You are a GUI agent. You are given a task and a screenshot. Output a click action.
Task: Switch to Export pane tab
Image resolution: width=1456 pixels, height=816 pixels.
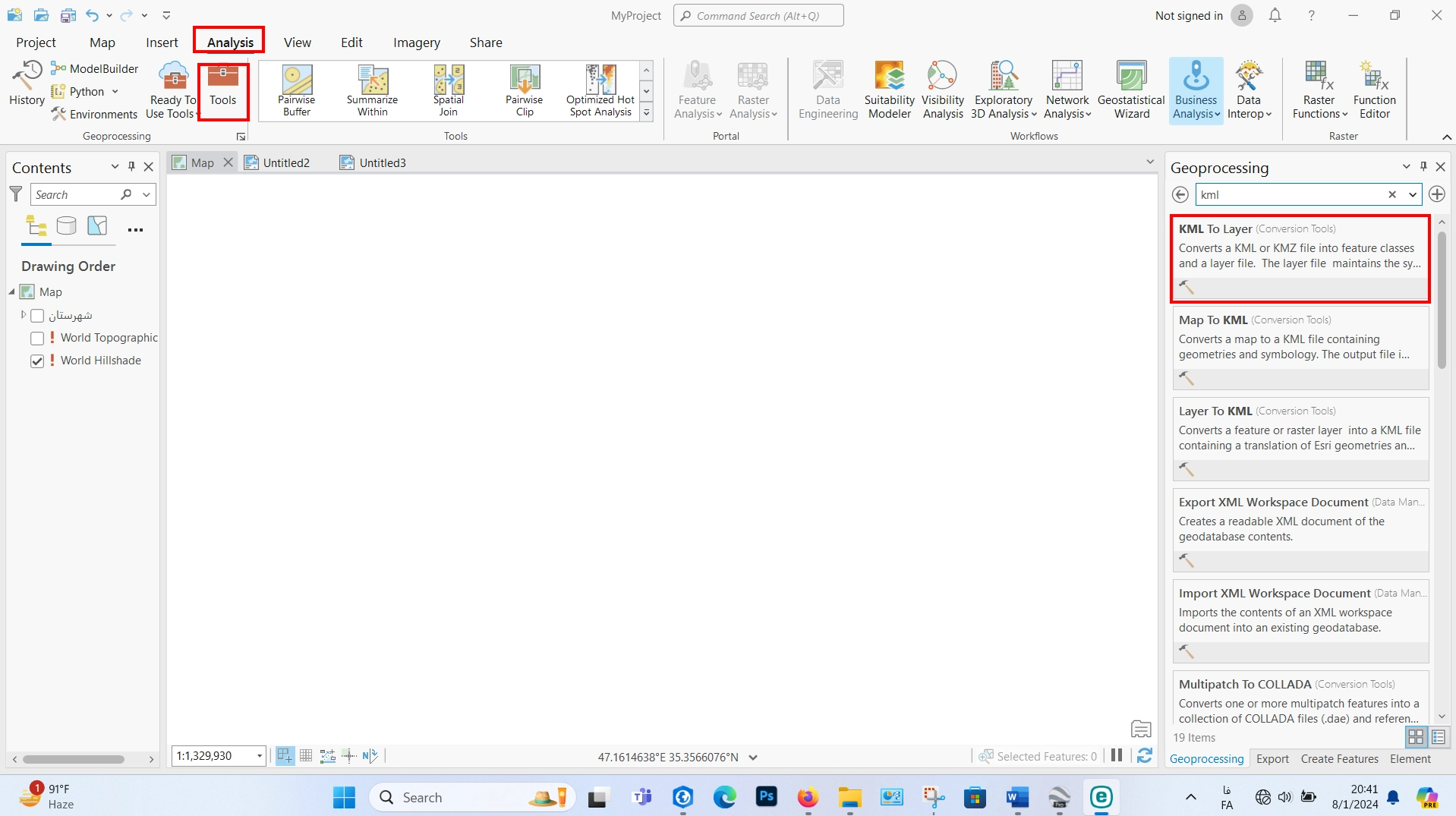coord(1272,758)
